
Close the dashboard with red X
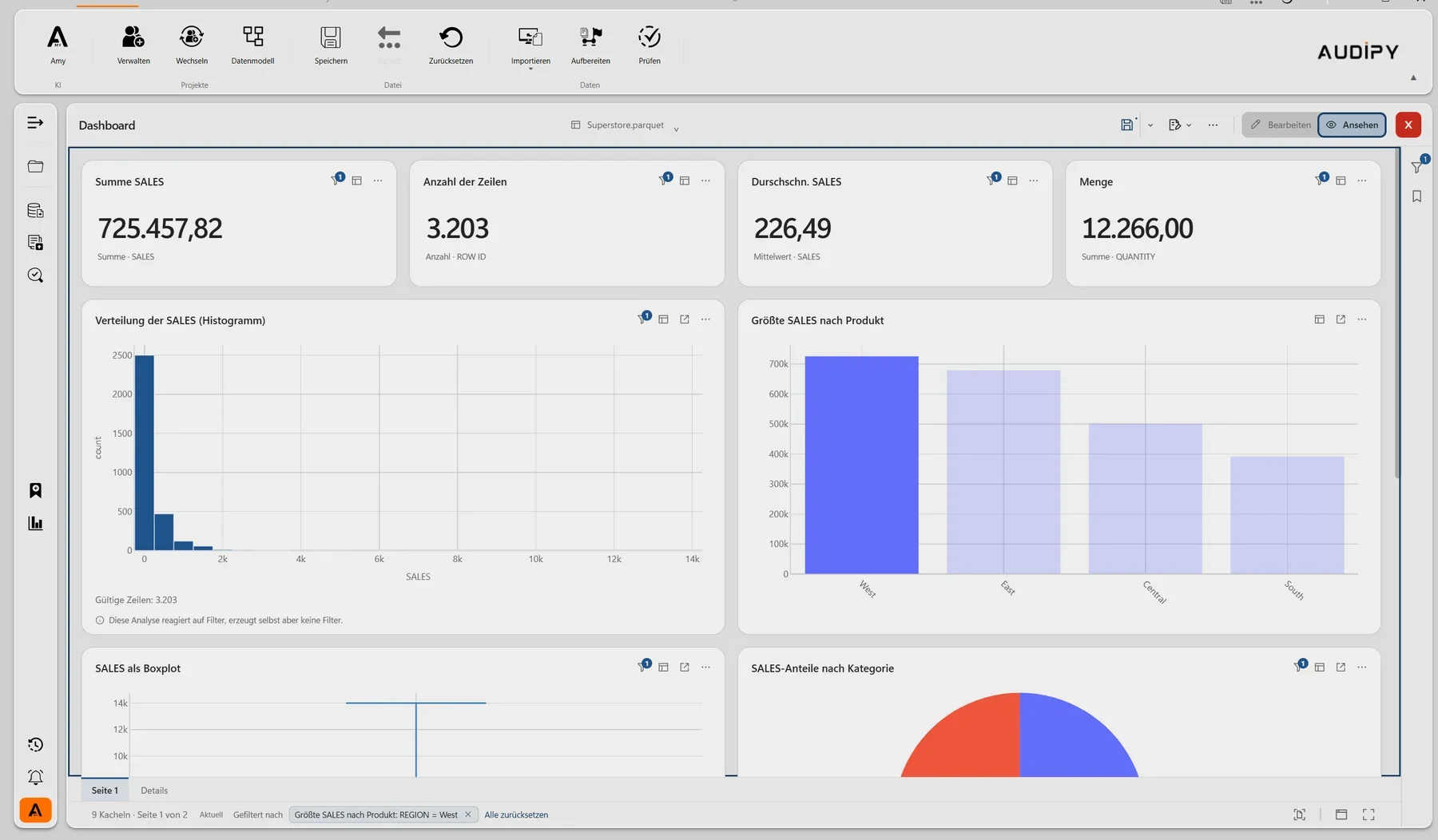pos(1408,125)
